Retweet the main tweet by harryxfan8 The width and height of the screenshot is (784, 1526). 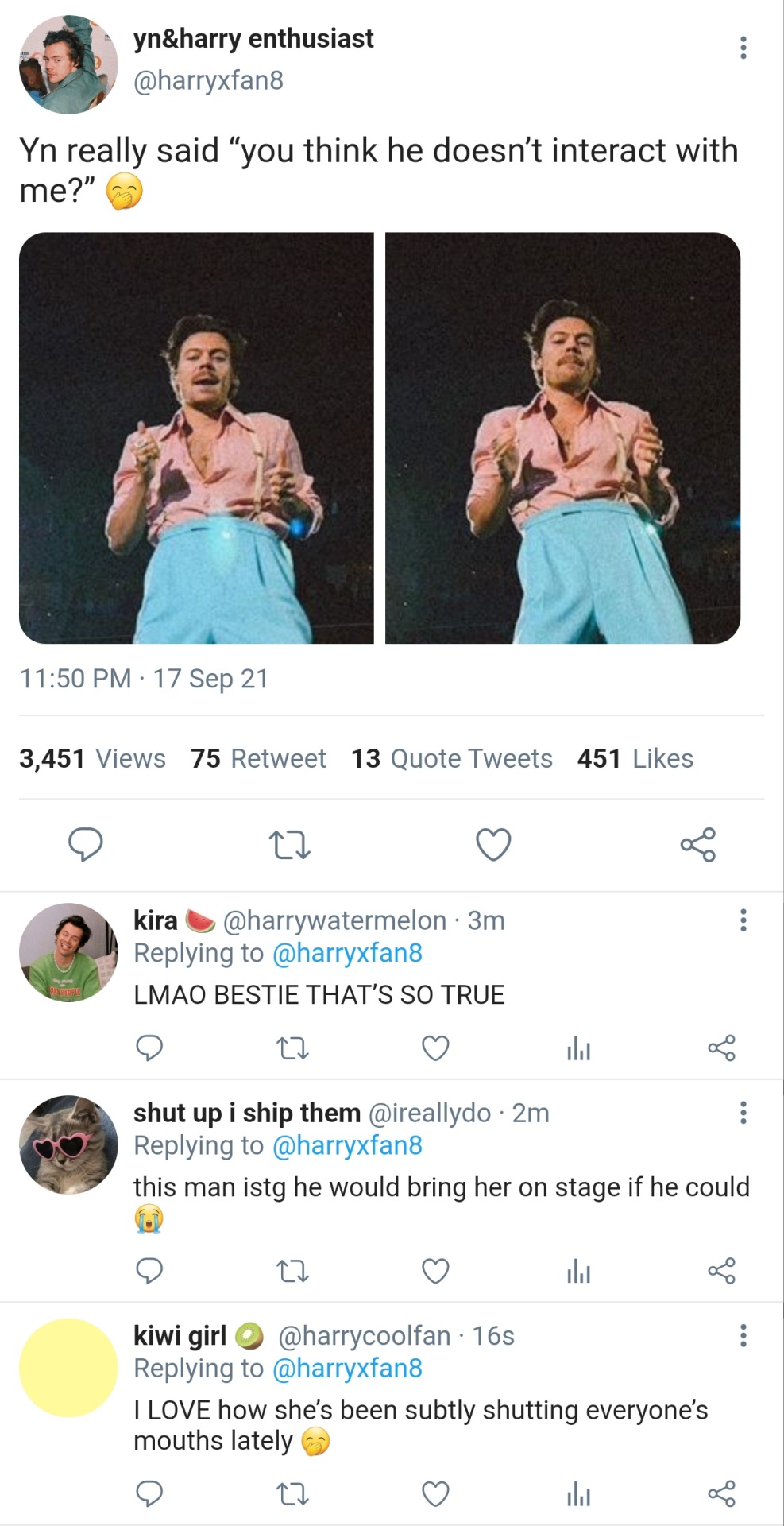pyautogui.click(x=289, y=844)
